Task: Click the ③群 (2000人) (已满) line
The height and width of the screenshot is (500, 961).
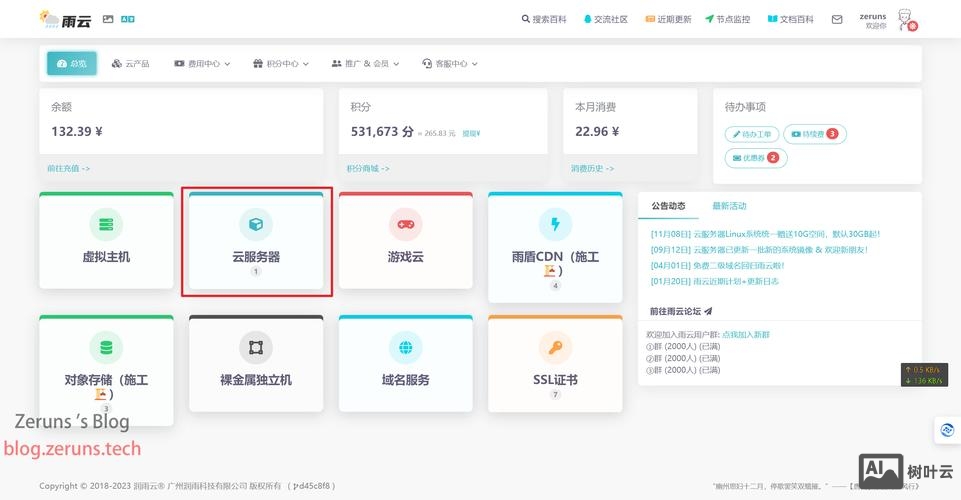Action: 683,370
